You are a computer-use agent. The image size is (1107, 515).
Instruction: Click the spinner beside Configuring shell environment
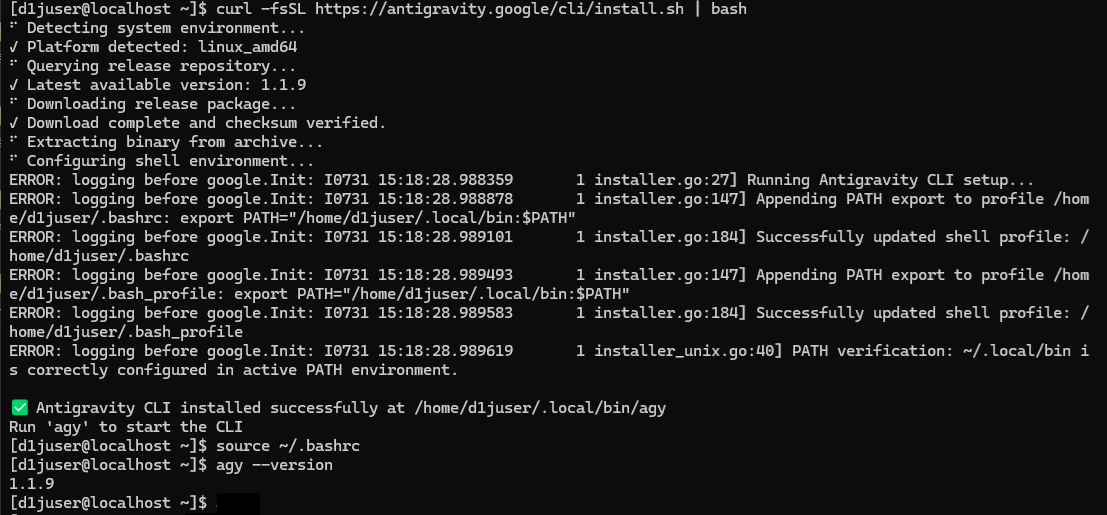[13, 161]
